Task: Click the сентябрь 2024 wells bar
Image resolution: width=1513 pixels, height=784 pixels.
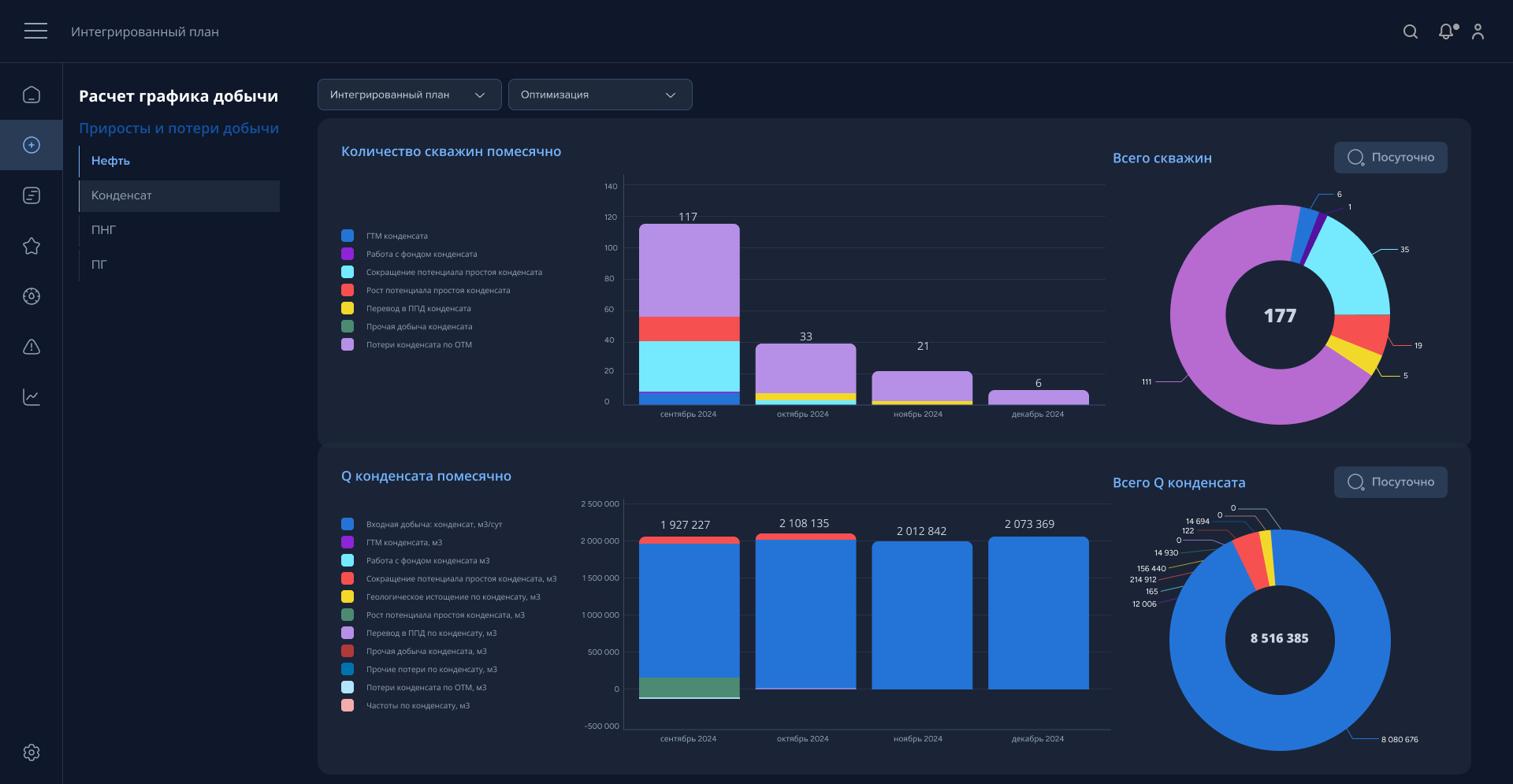Action: [689, 315]
